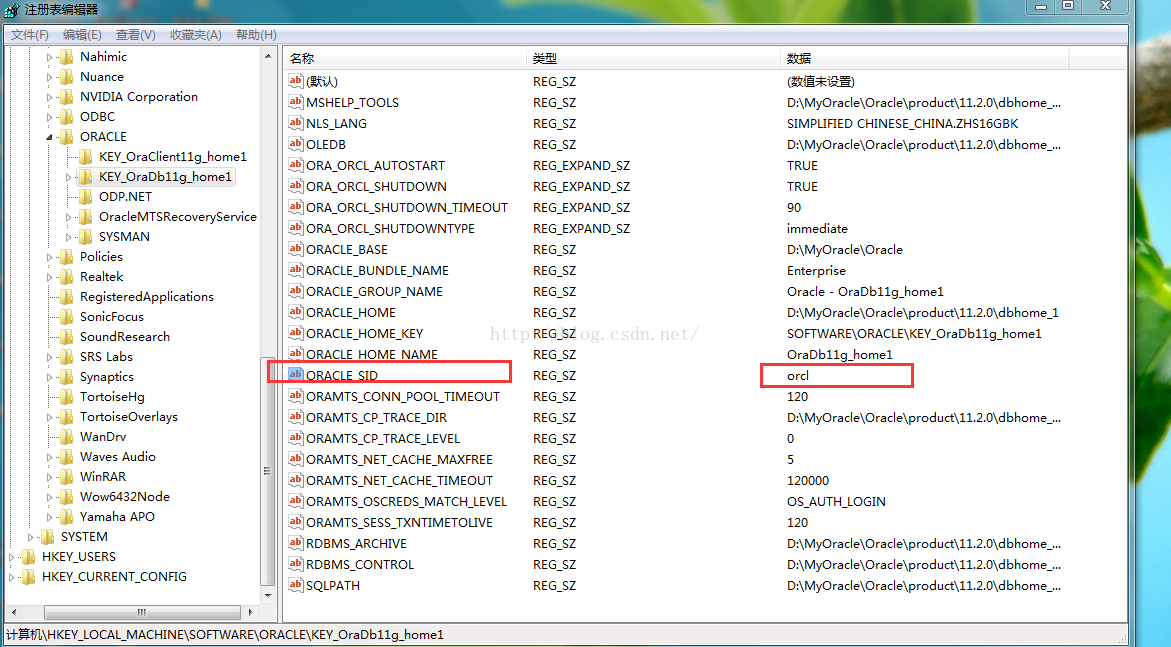The image size is (1171, 647).
Task: Click the SYSTEM folder icon
Action: 48,536
